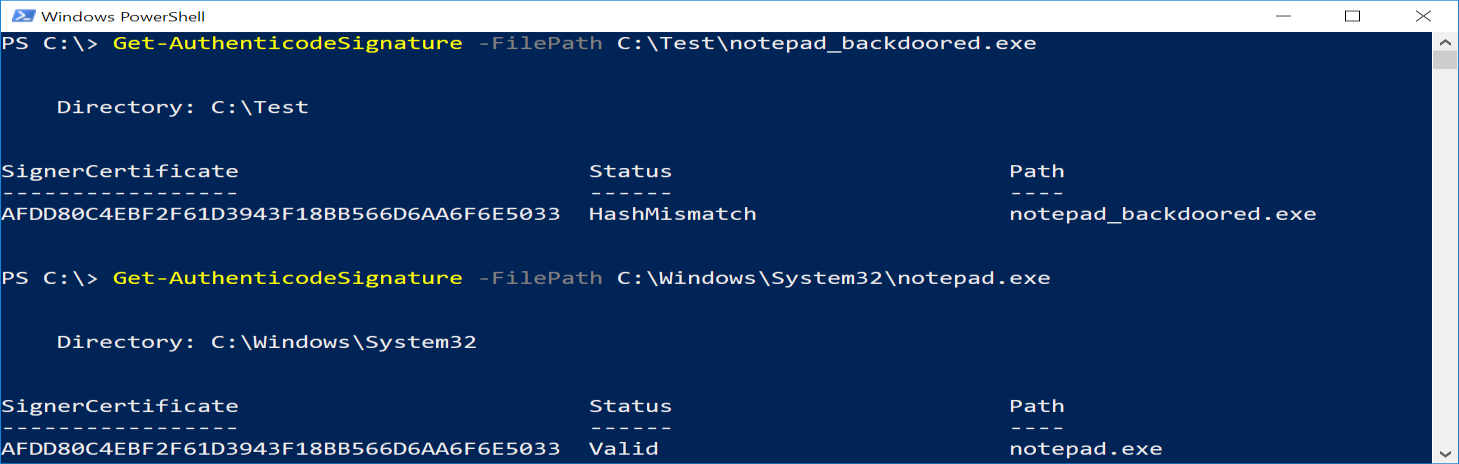Image resolution: width=1459 pixels, height=464 pixels.
Task: Click the scrollbar up arrow
Action: [x=1445, y=41]
